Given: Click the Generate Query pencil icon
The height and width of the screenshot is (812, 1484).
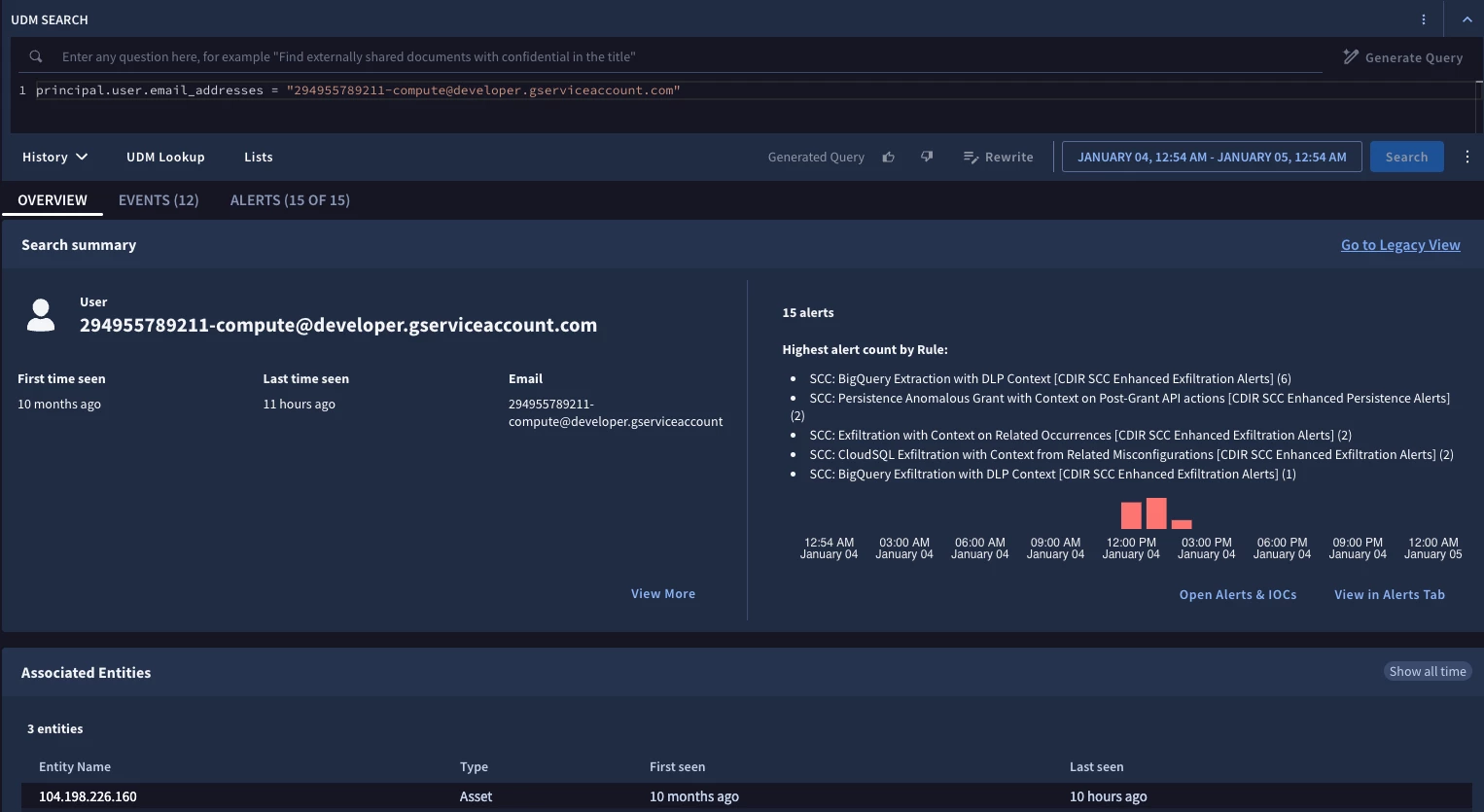Looking at the screenshot, I should tap(1351, 56).
